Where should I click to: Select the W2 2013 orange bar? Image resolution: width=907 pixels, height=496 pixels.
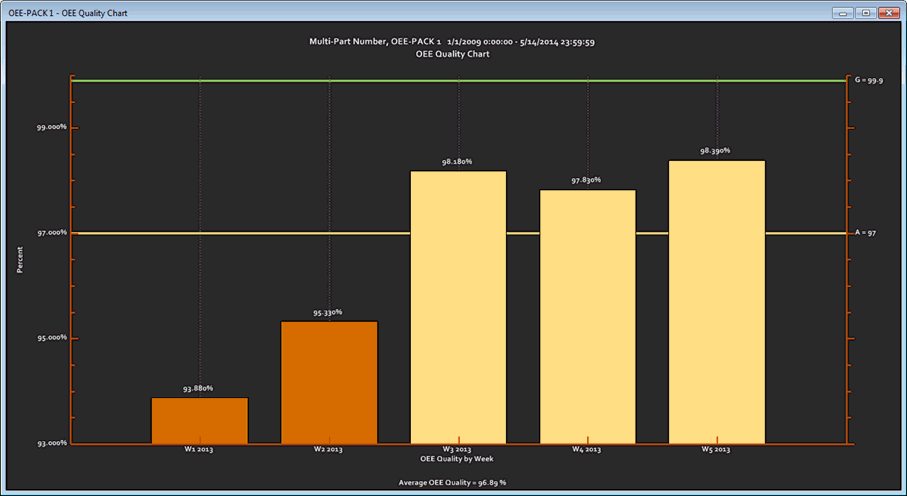329,382
